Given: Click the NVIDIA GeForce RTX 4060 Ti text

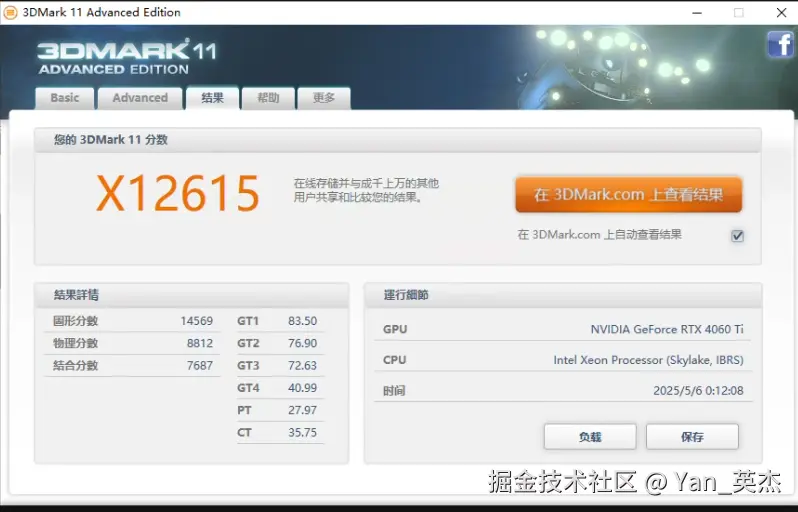Looking at the screenshot, I should coord(667,329).
